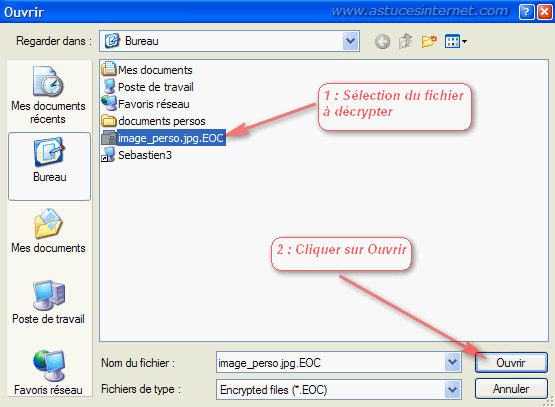Open Poste de travail in places sidebar

tap(48, 303)
